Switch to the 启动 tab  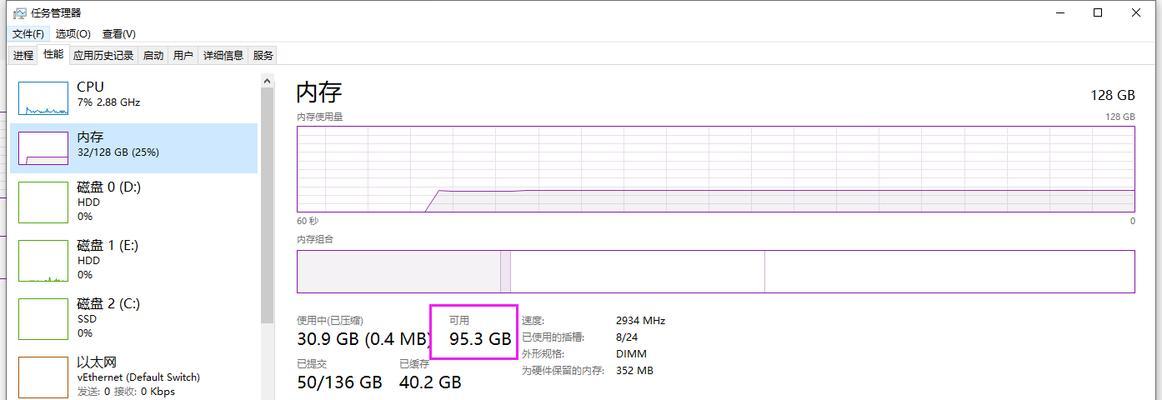[153, 56]
